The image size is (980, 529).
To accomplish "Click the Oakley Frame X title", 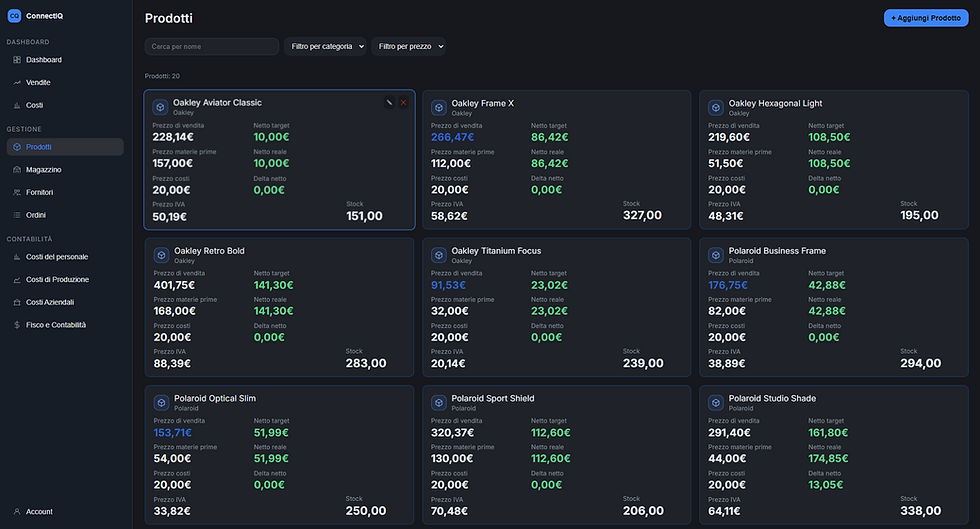I will point(482,103).
